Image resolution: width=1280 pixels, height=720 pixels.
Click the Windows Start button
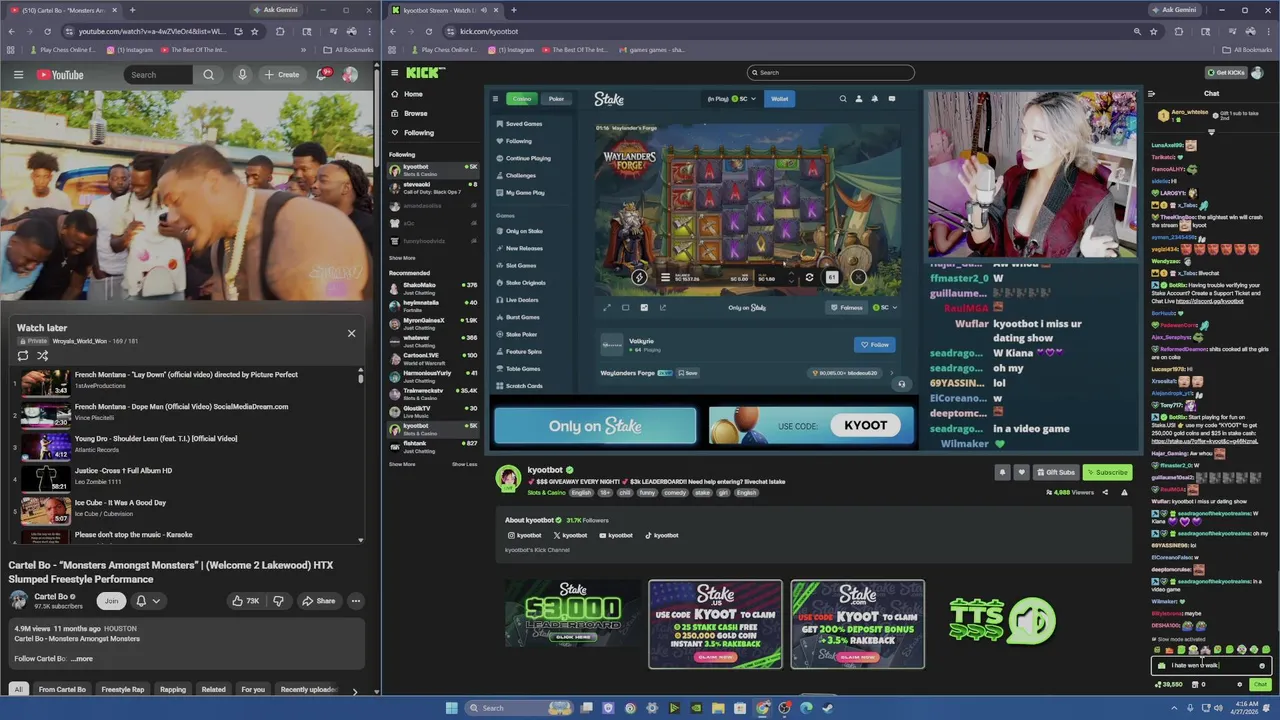tap(451, 708)
